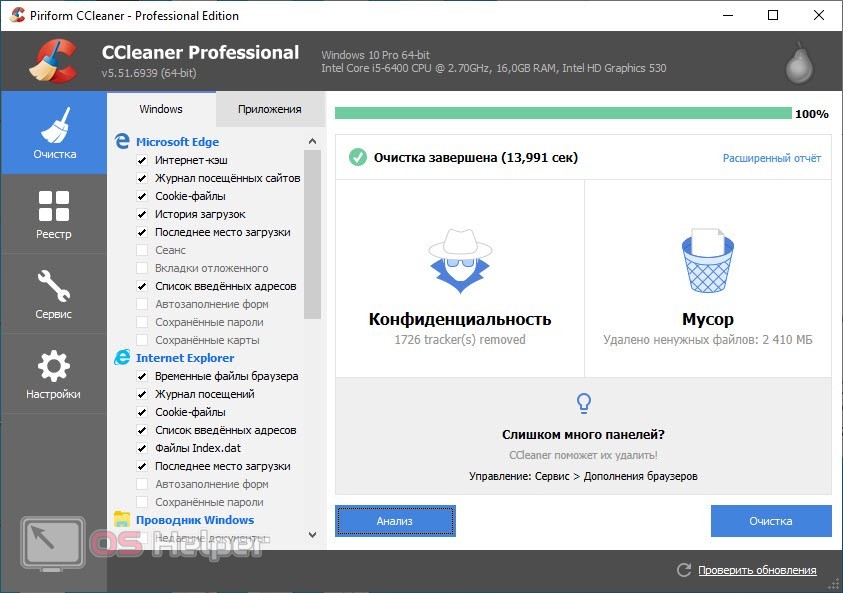Click Управление: Сервис > Дополнения браузеров text

(x=583, y=476)
